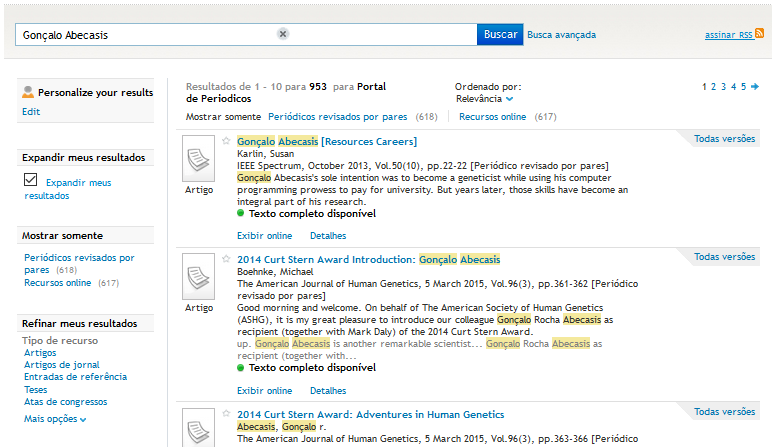The image size is (775, 447).
Task: Open Detalhes tab for the Resources Careers article
Action: (328, 236)
